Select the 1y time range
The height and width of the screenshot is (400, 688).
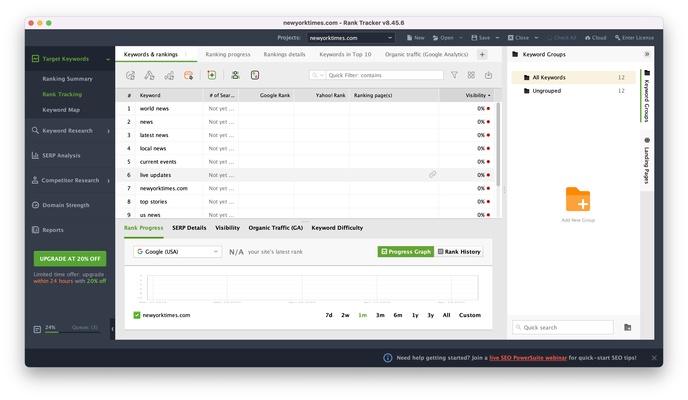(x=415, y=315)
